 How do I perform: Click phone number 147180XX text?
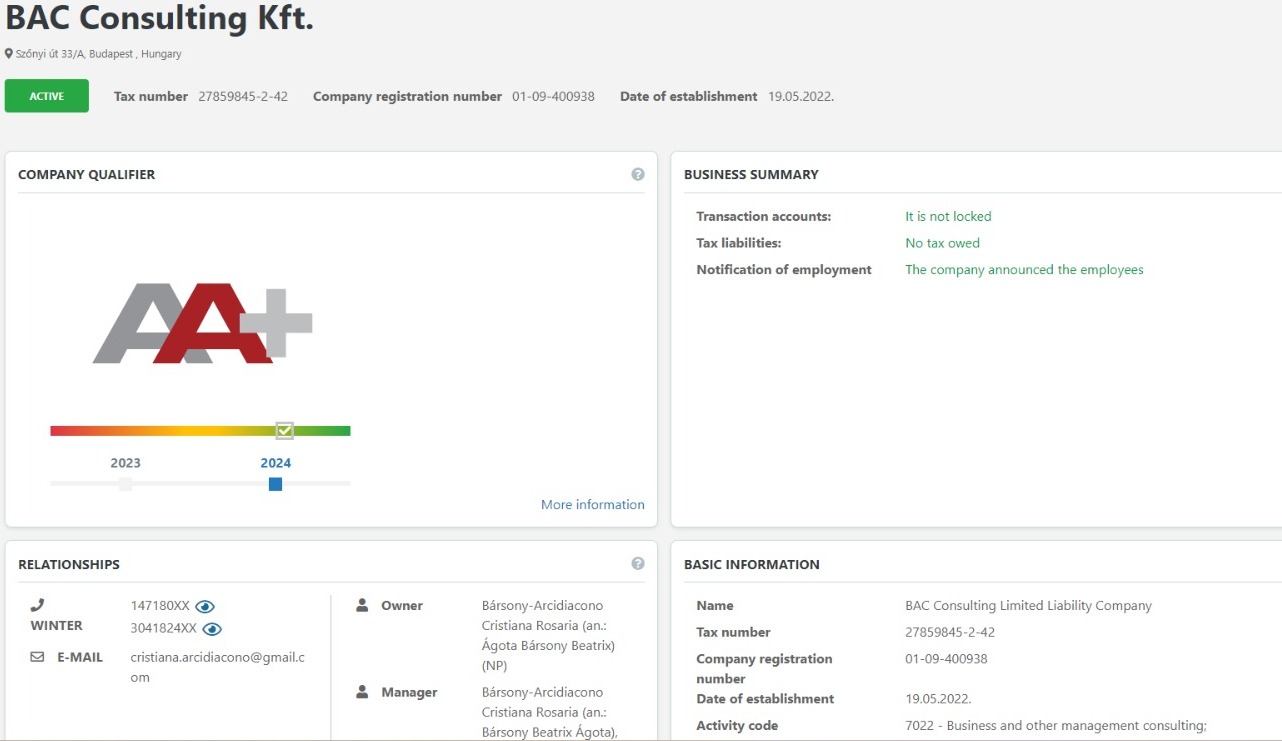(x=160, y=606)
